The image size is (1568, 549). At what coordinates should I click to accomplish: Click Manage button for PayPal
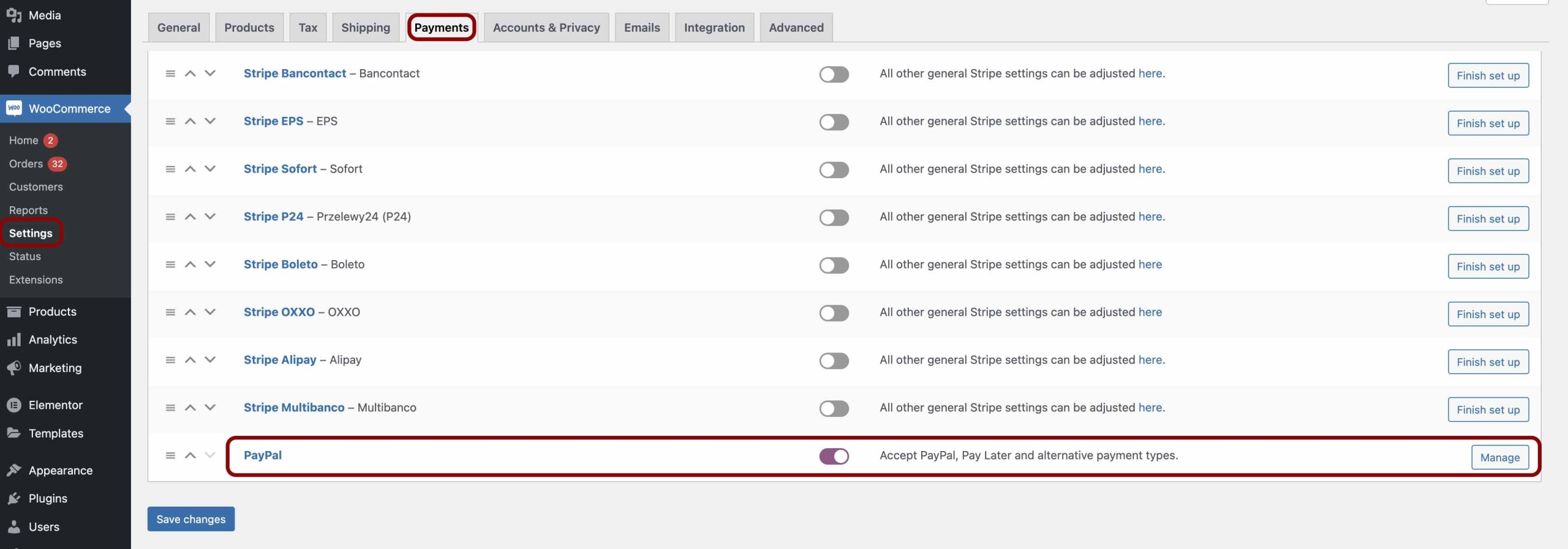[x=1500, y=457]
